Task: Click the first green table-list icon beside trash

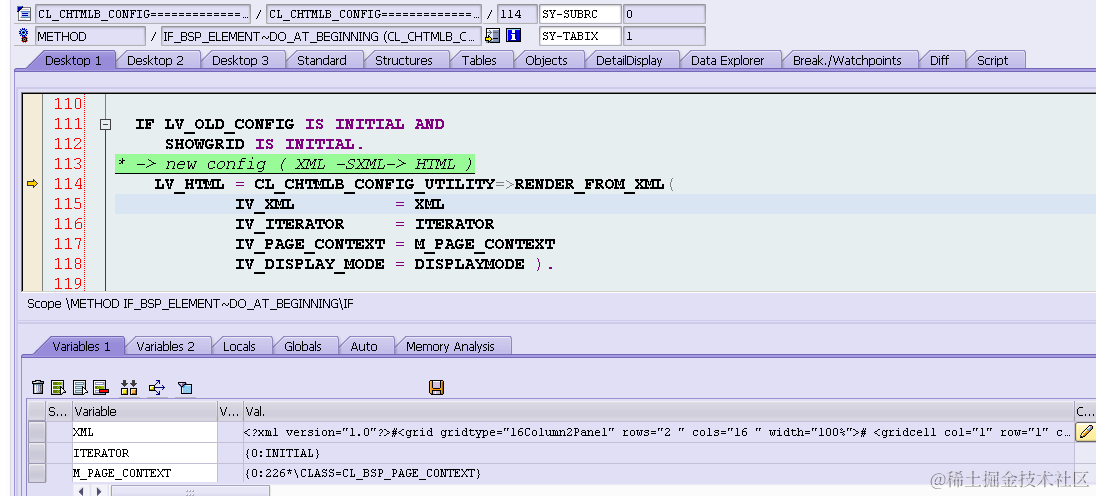Action: tap(59, 387)
